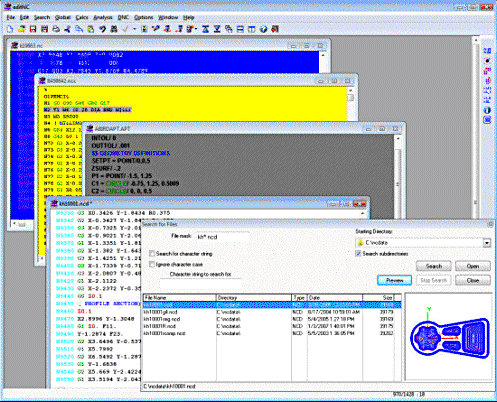497x402 pixels.
Task: Open the DNC menu
Action: tap(123, 17)
